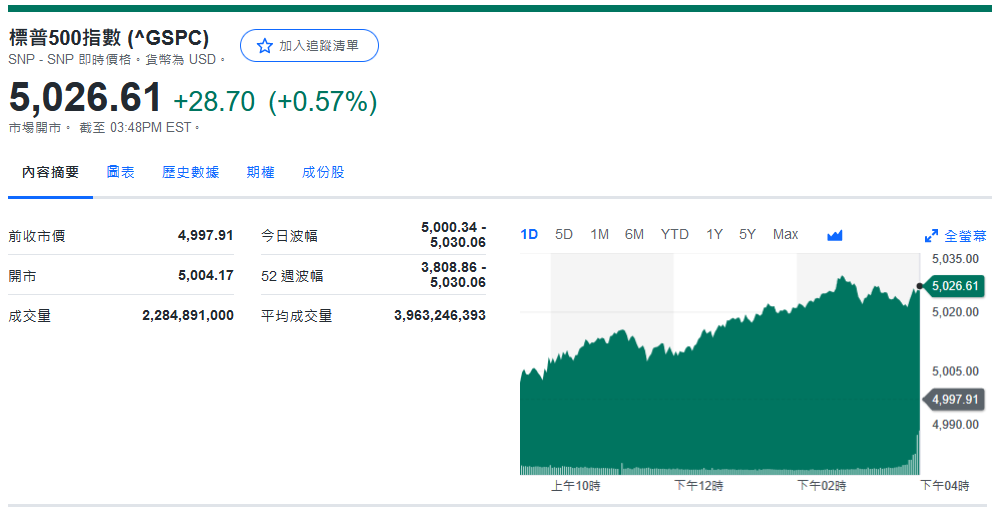Select the 內容摘要 summary tab
The image size is (992, 515).
(50, 172)
